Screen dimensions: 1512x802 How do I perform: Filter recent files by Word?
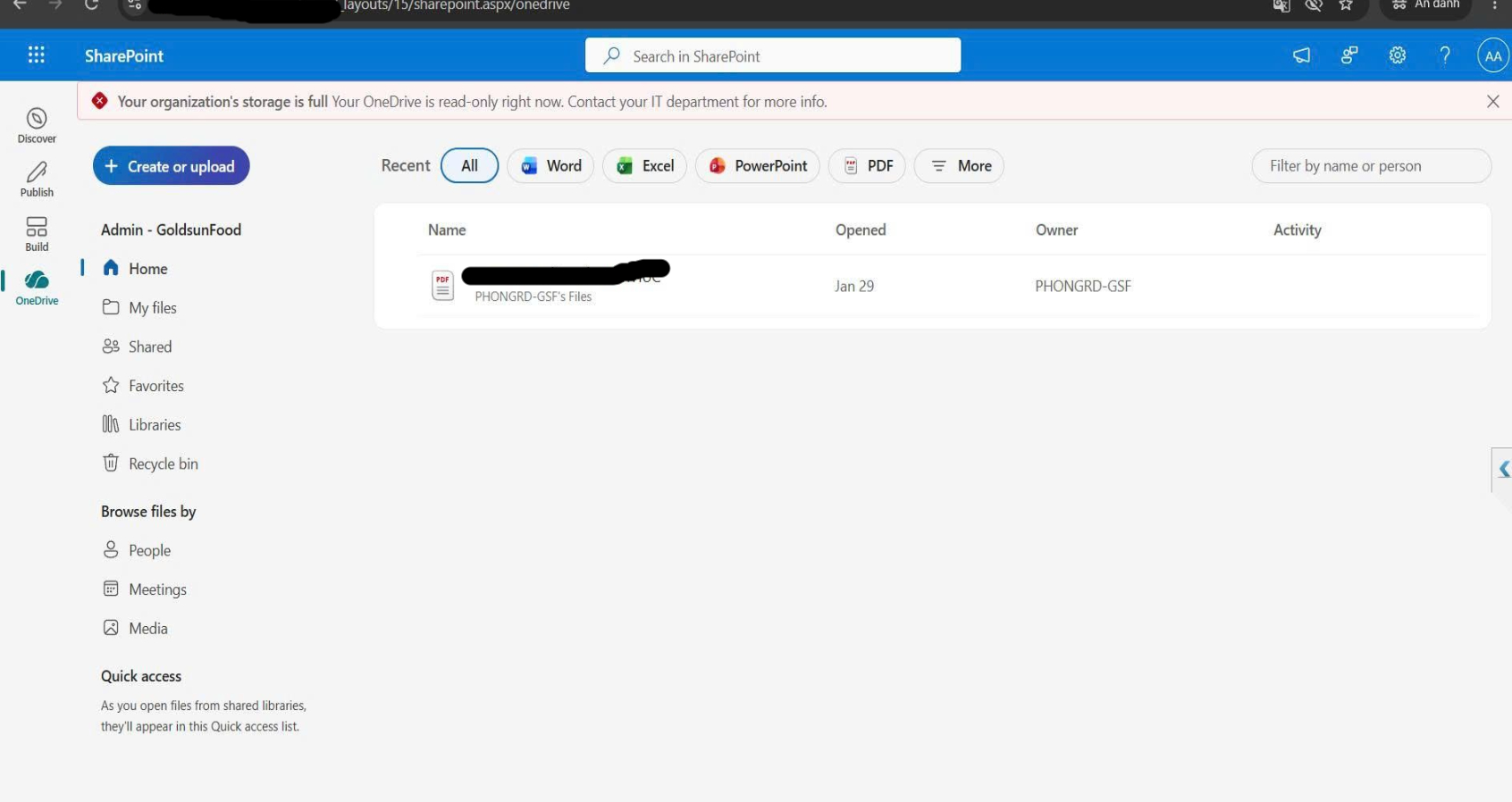pos(550,166)
